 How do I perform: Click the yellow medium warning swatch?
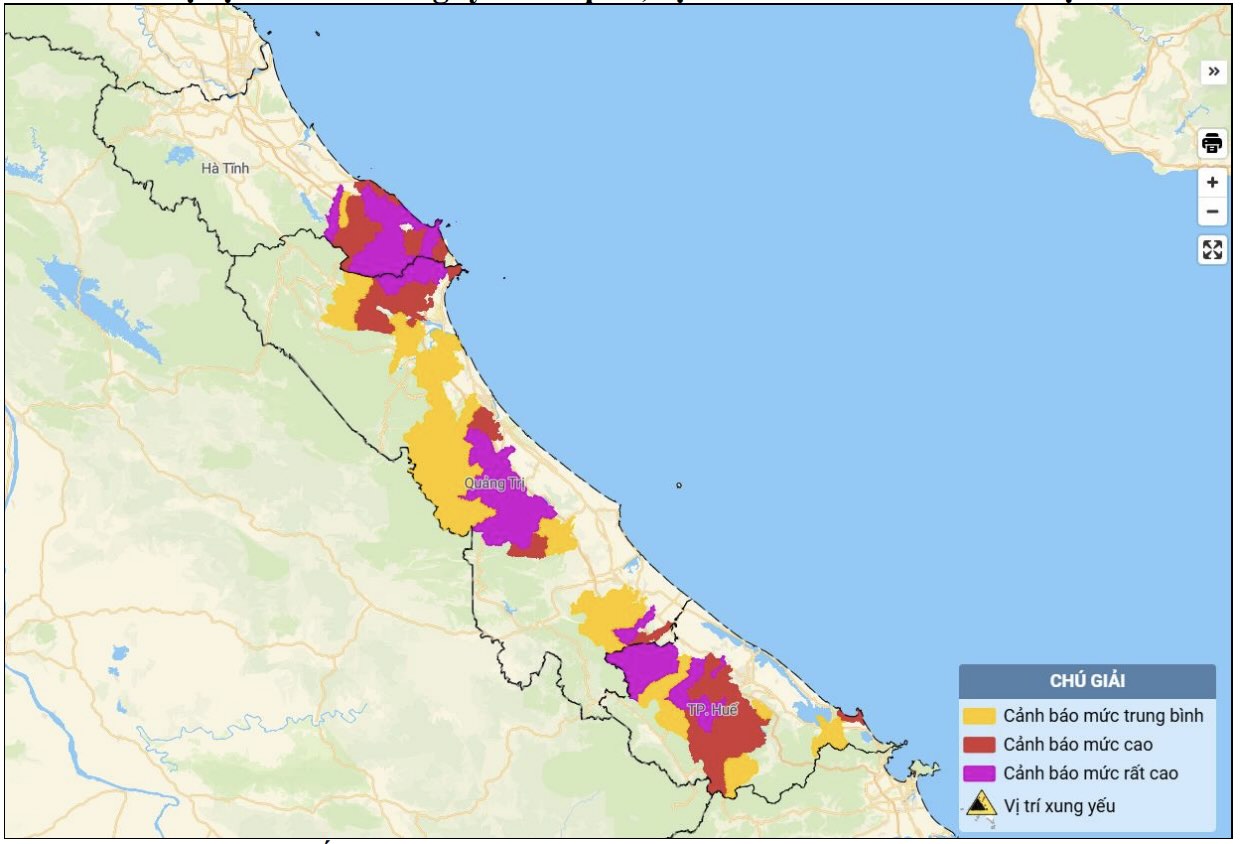click(x=980, y=716)
